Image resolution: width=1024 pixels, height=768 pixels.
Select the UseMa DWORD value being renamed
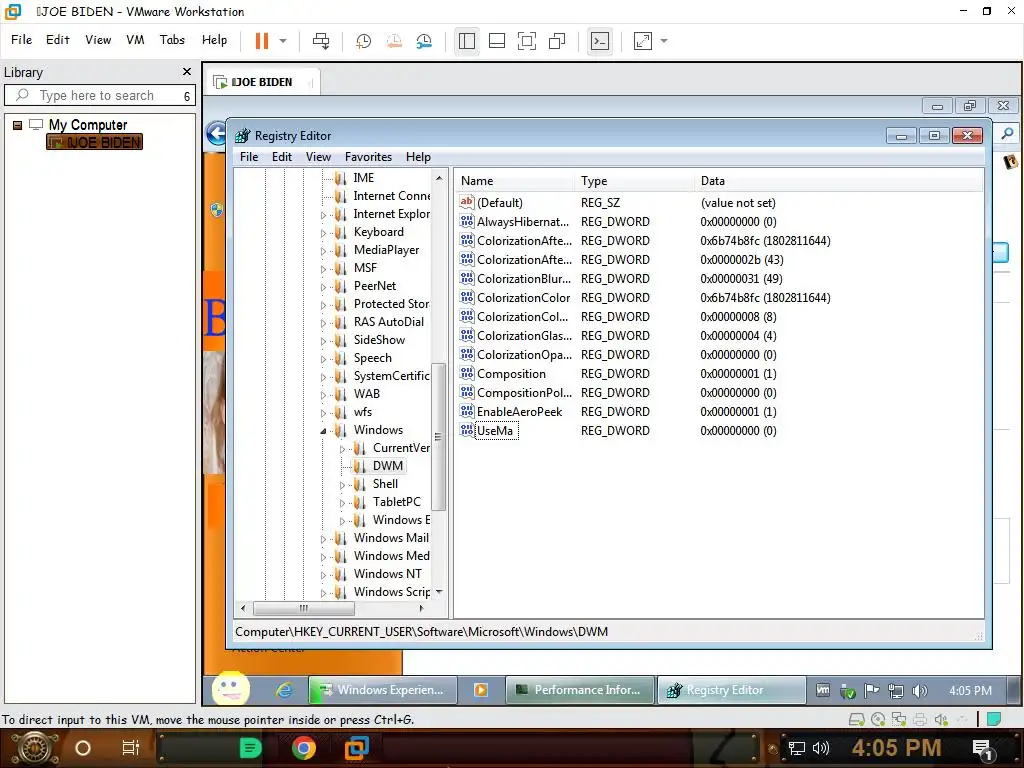pos(496,430)
